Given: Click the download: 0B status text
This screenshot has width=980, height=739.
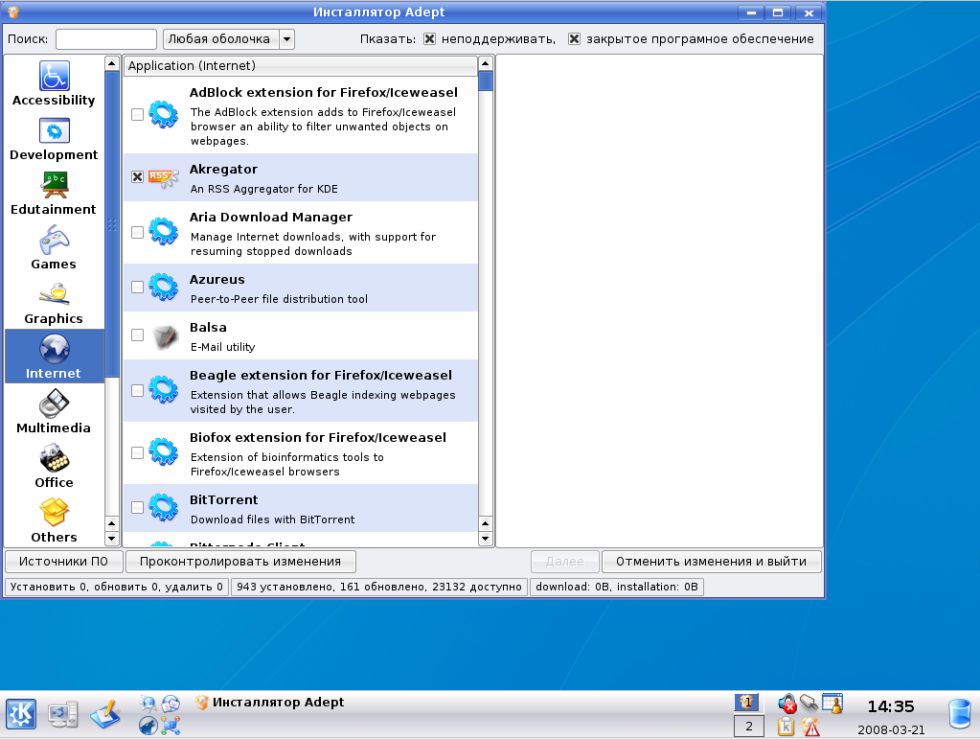Looking at the screenshot, I should pos(617,586).
